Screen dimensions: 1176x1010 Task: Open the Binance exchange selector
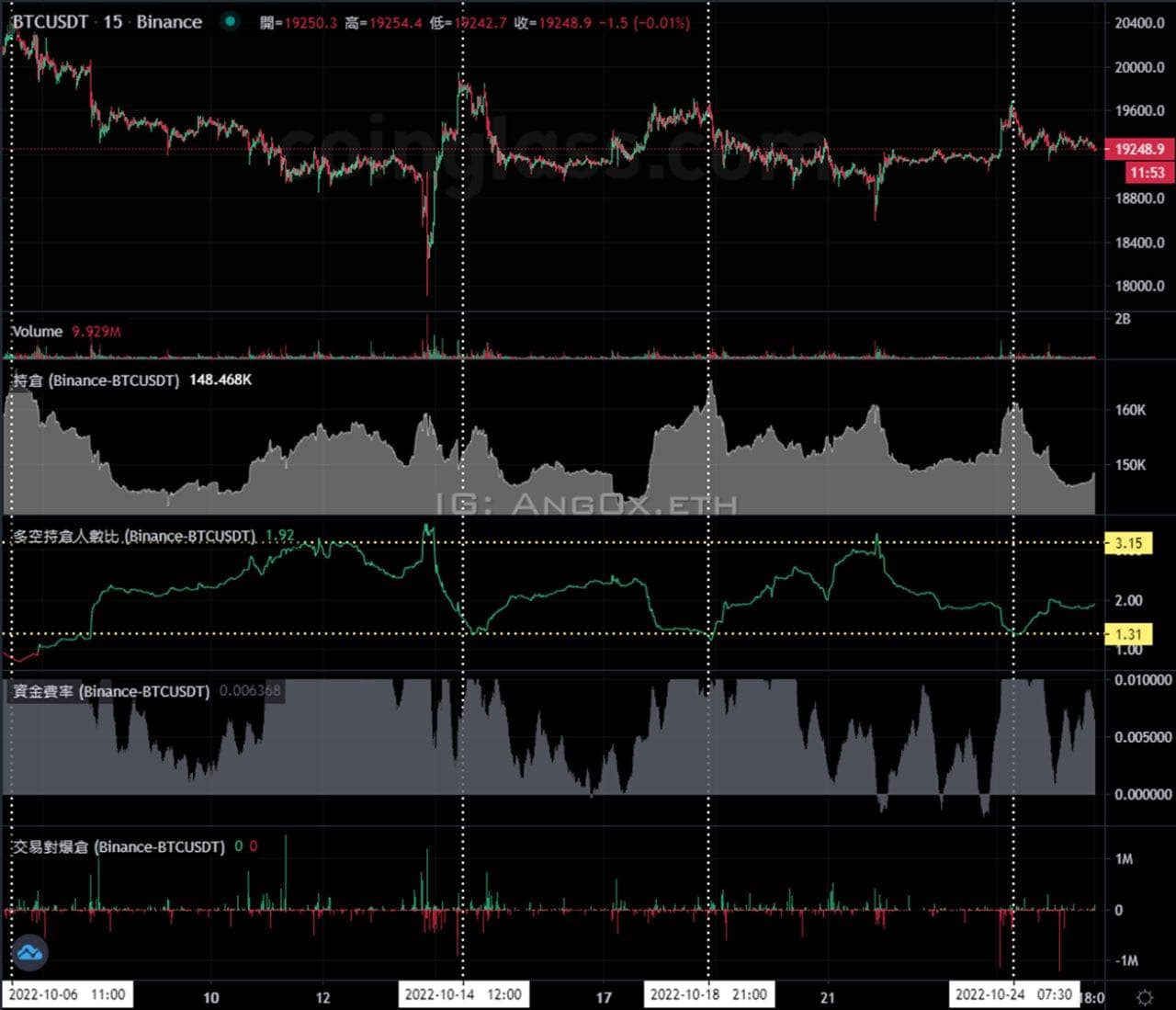(x=169, y=22)
